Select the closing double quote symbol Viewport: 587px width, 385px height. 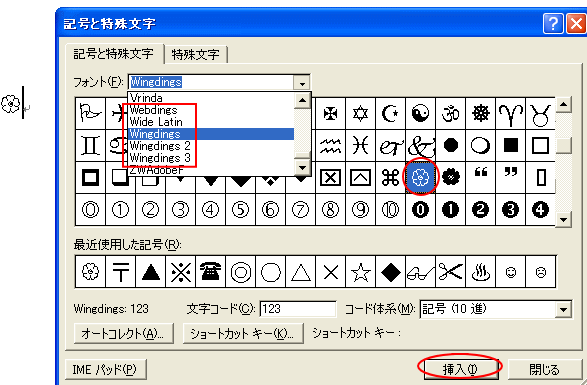[x=510, y=178]
